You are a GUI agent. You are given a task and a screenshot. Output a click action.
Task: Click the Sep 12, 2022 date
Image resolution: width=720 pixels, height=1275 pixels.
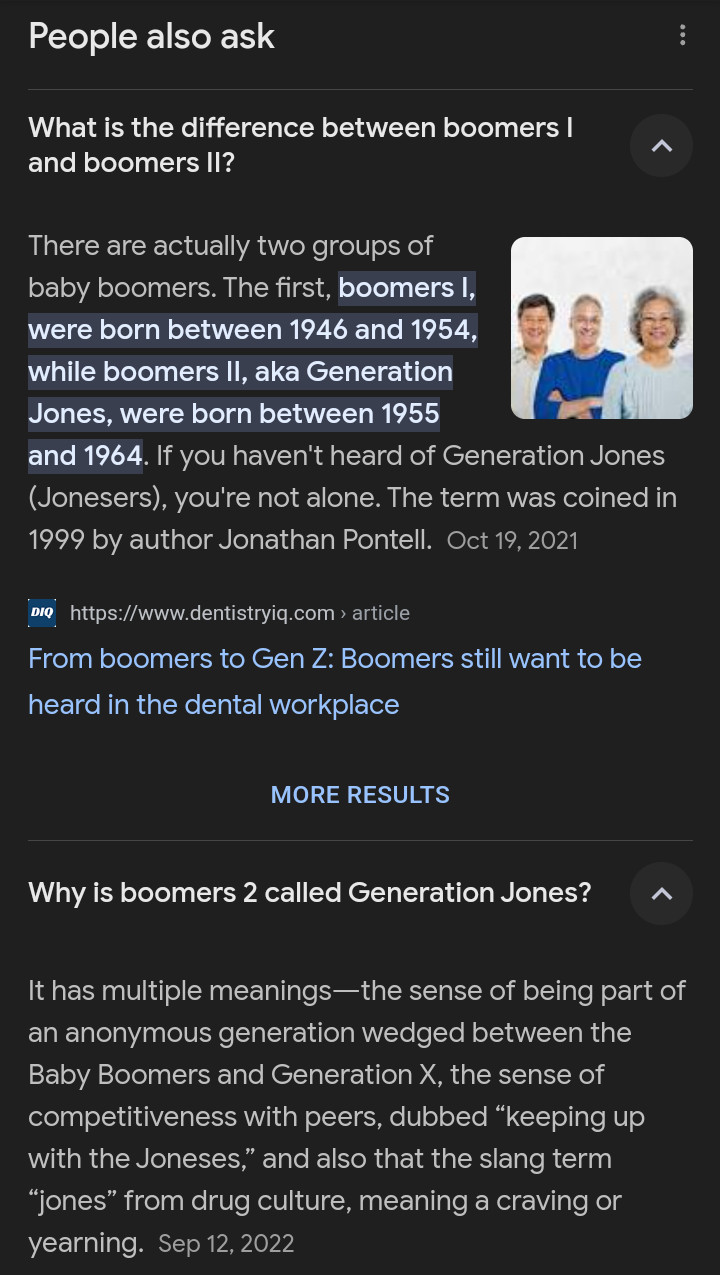pyautogui.click(x=226, y=1244)
